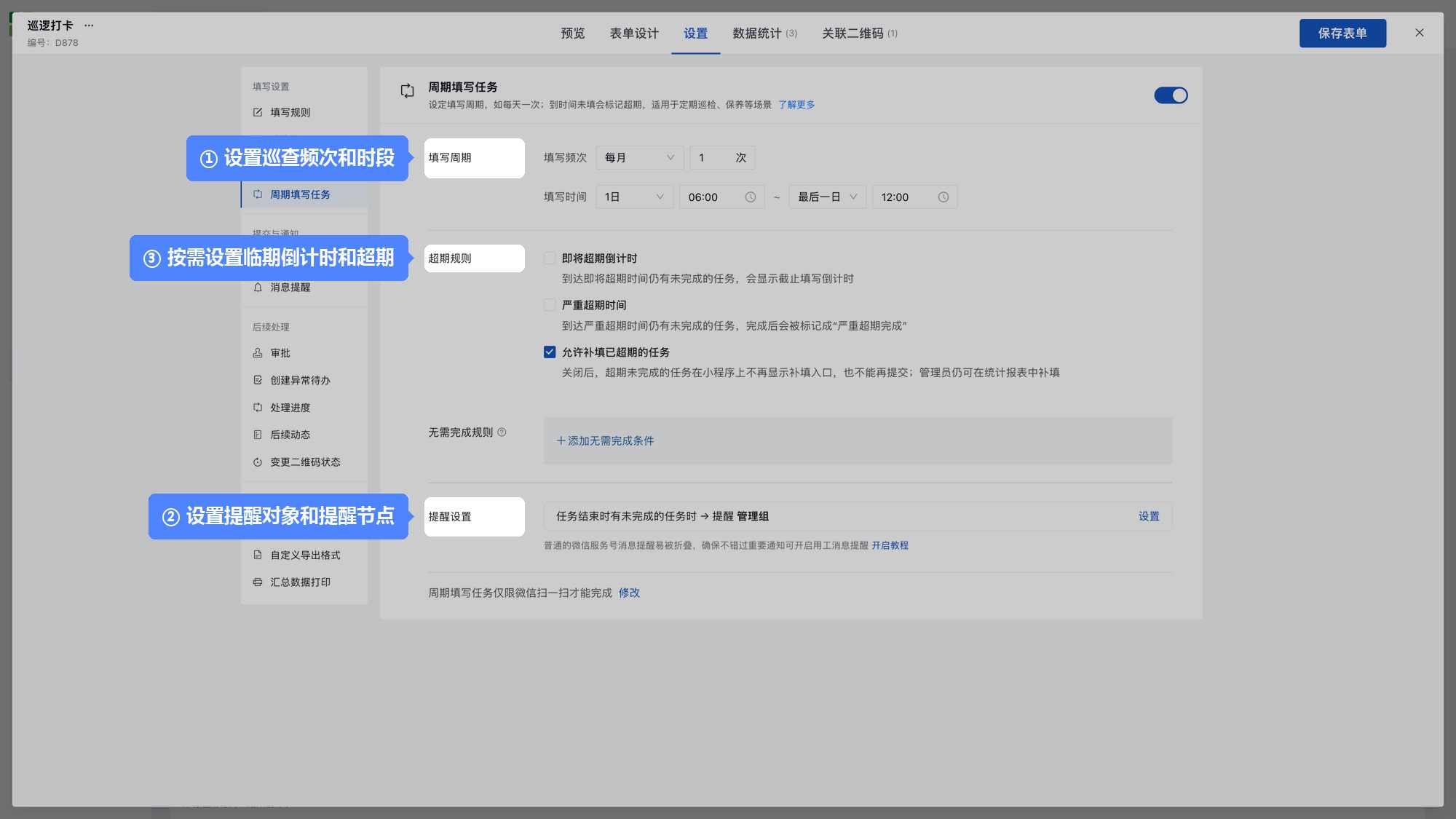1456x819 pixels.
Task: Click the 汇总数据打印 printer icon
Action: pyautogui.click(x=258, y=582)
